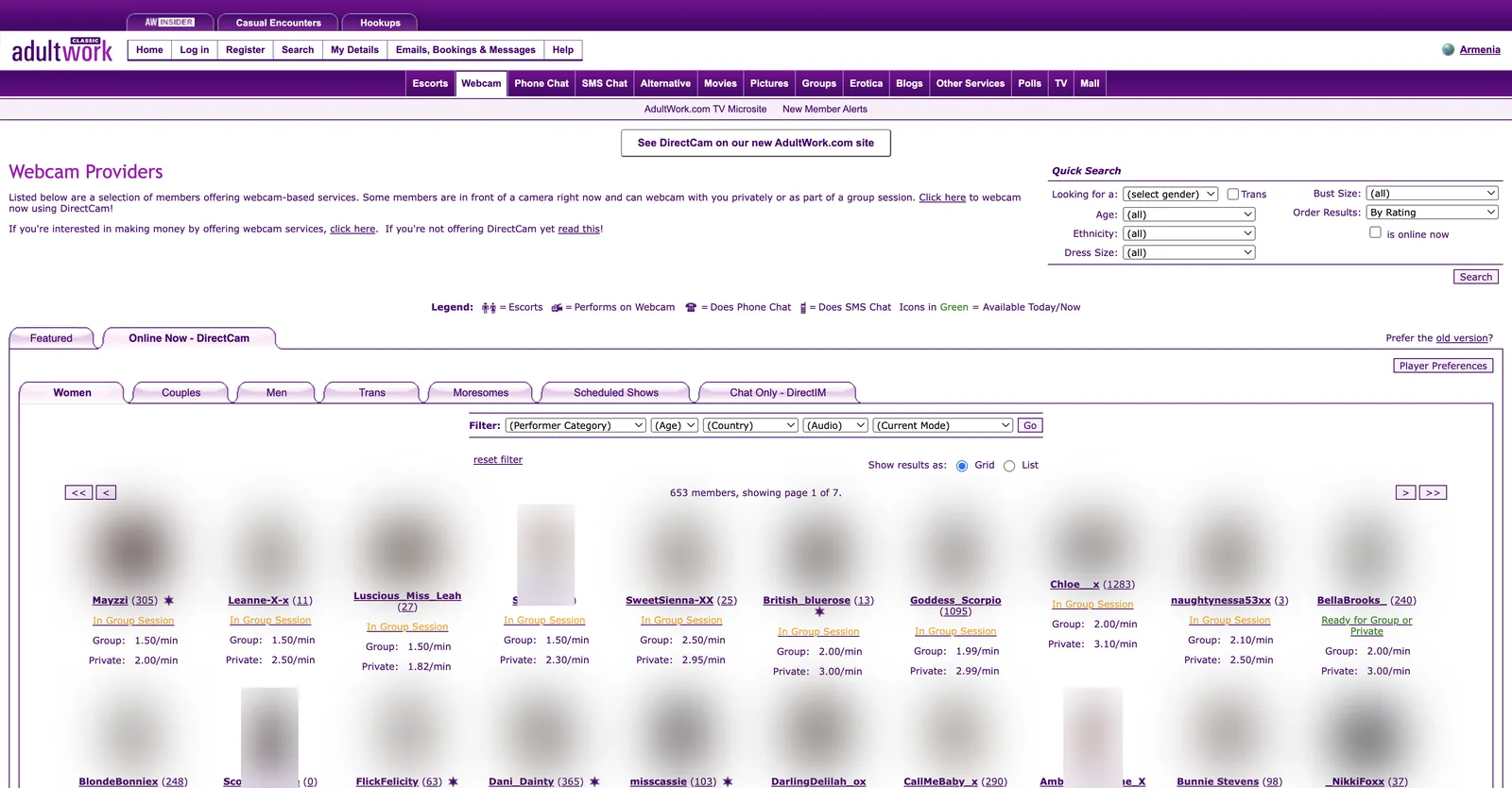Open the (Country) filter dropdown
Viewport: 1512px width, 788px height.
[751, 425]
